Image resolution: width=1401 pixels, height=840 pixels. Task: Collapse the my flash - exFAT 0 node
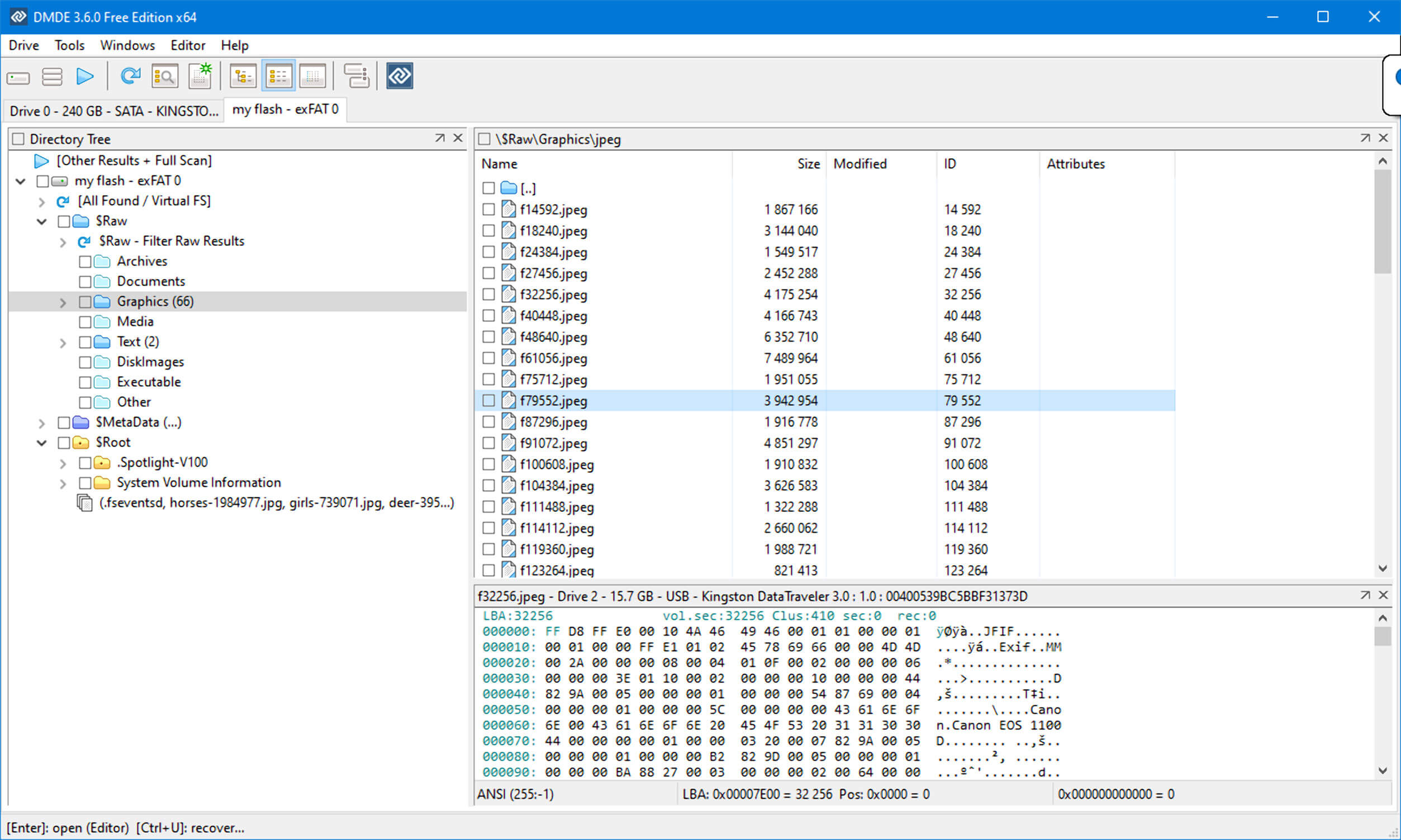(20, 181)
